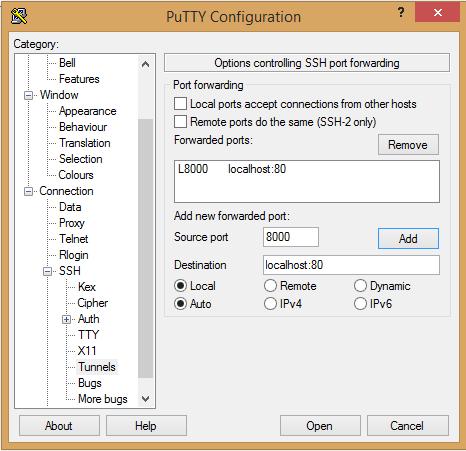Click the Source port input field

tap(291, 237)
